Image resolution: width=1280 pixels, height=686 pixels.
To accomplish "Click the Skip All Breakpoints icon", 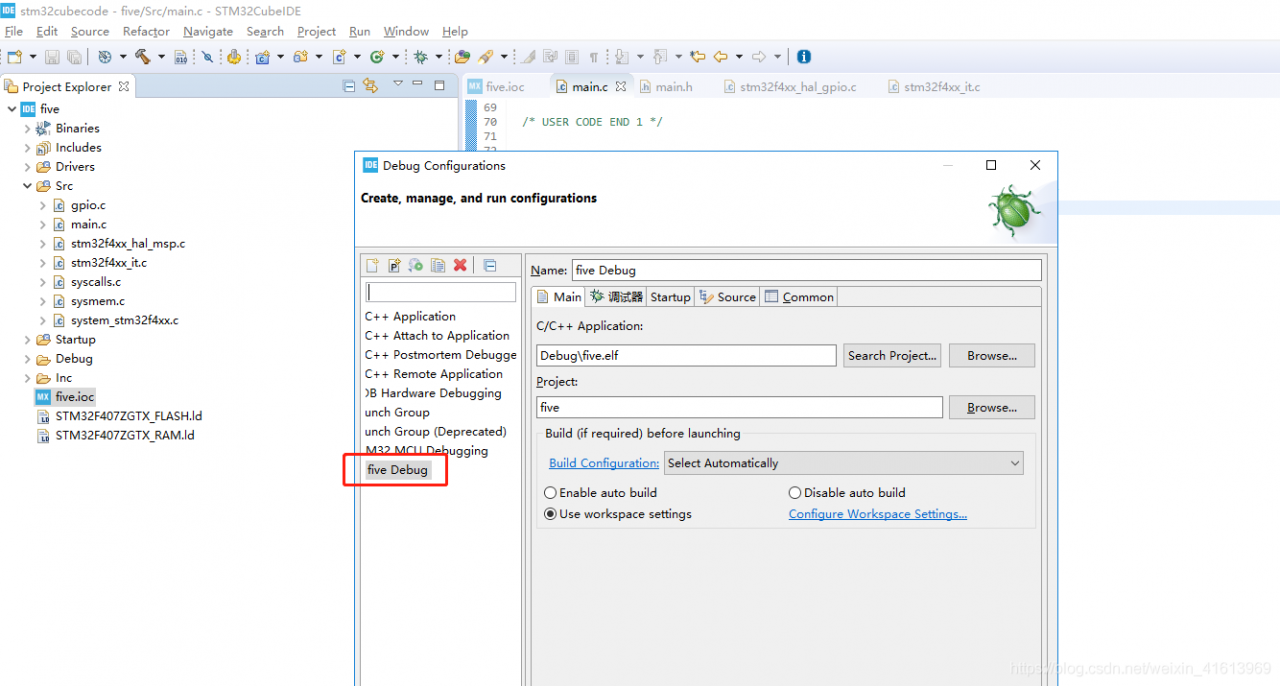I will click(207, 57).
